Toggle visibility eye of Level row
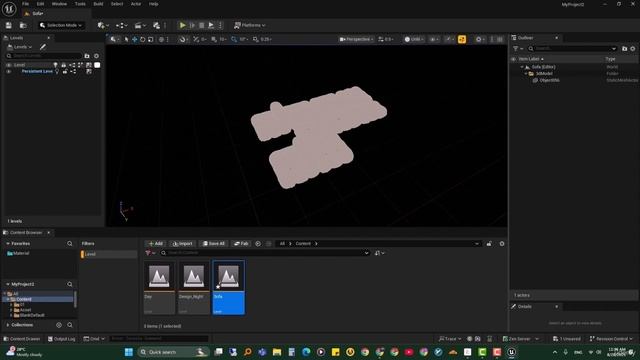 click(9, 65)
